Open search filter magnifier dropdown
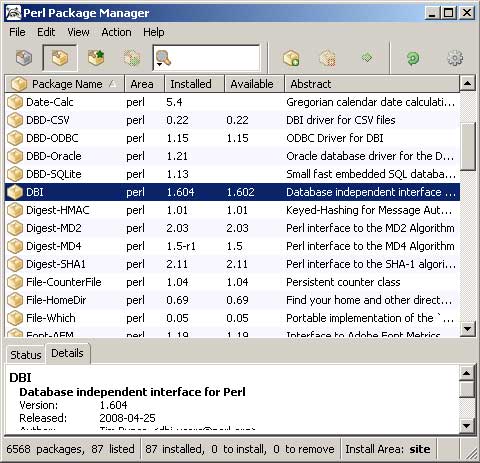This screenshot has width=480, height=463. 163,59
